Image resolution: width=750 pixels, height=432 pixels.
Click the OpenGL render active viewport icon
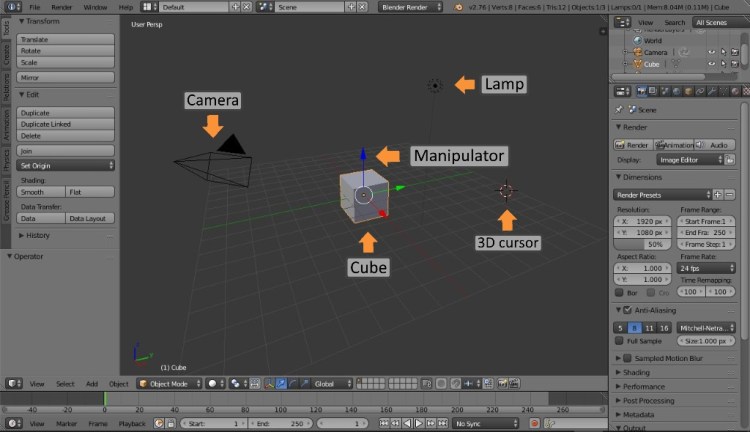coord(502,383)
